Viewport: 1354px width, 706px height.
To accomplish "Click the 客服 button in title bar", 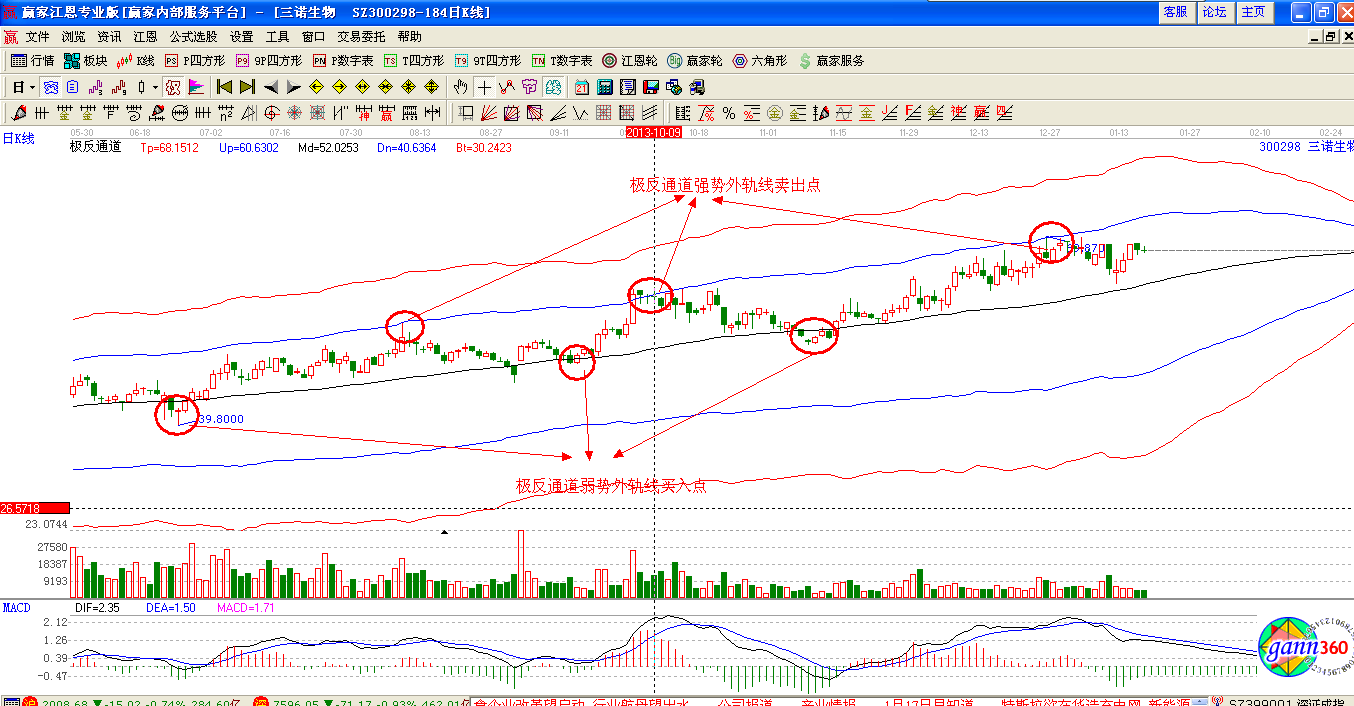I will (1175, 12).
